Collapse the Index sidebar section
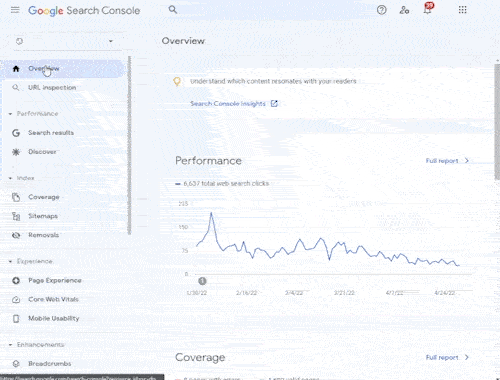The image size is (500, 380). (10, 178)
